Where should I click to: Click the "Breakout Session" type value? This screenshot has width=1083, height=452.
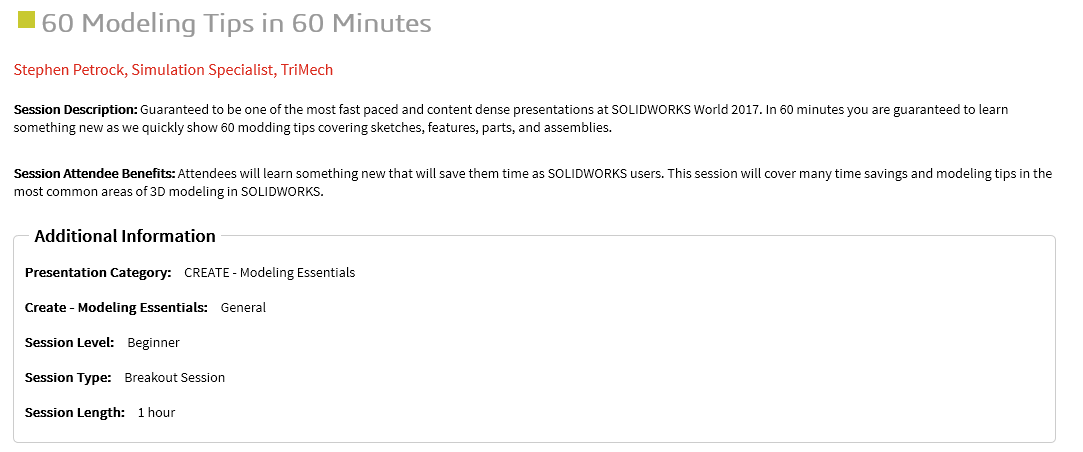[x=175, y=377]
